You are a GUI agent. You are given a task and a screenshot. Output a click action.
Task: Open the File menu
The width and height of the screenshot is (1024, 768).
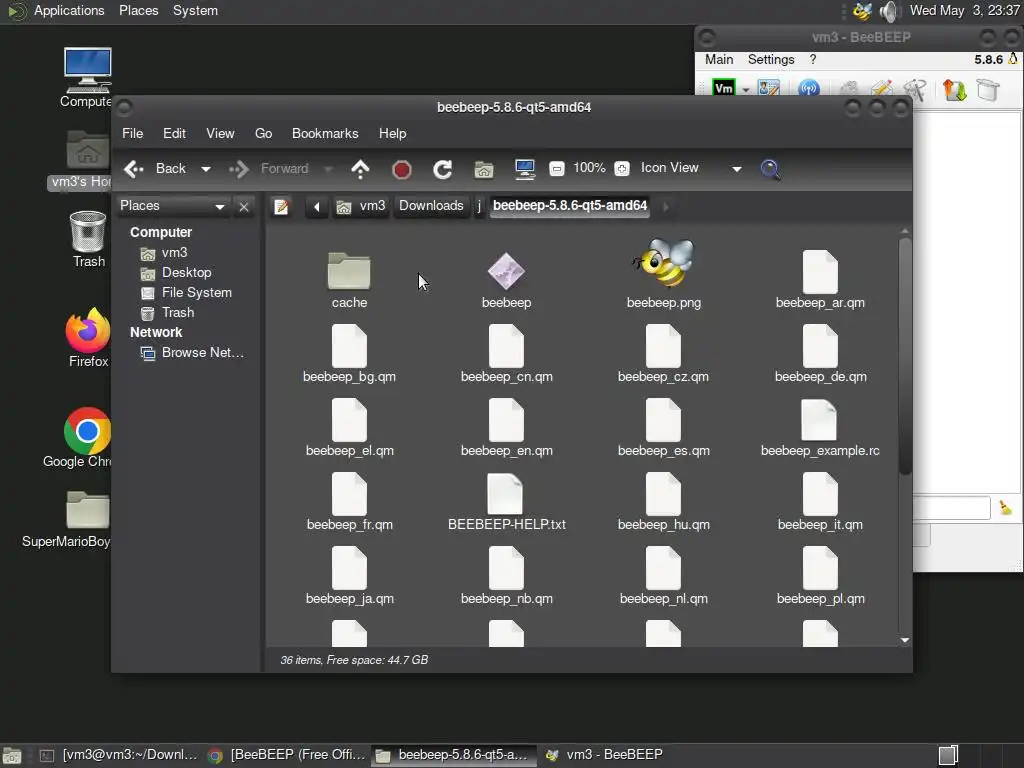133,133
